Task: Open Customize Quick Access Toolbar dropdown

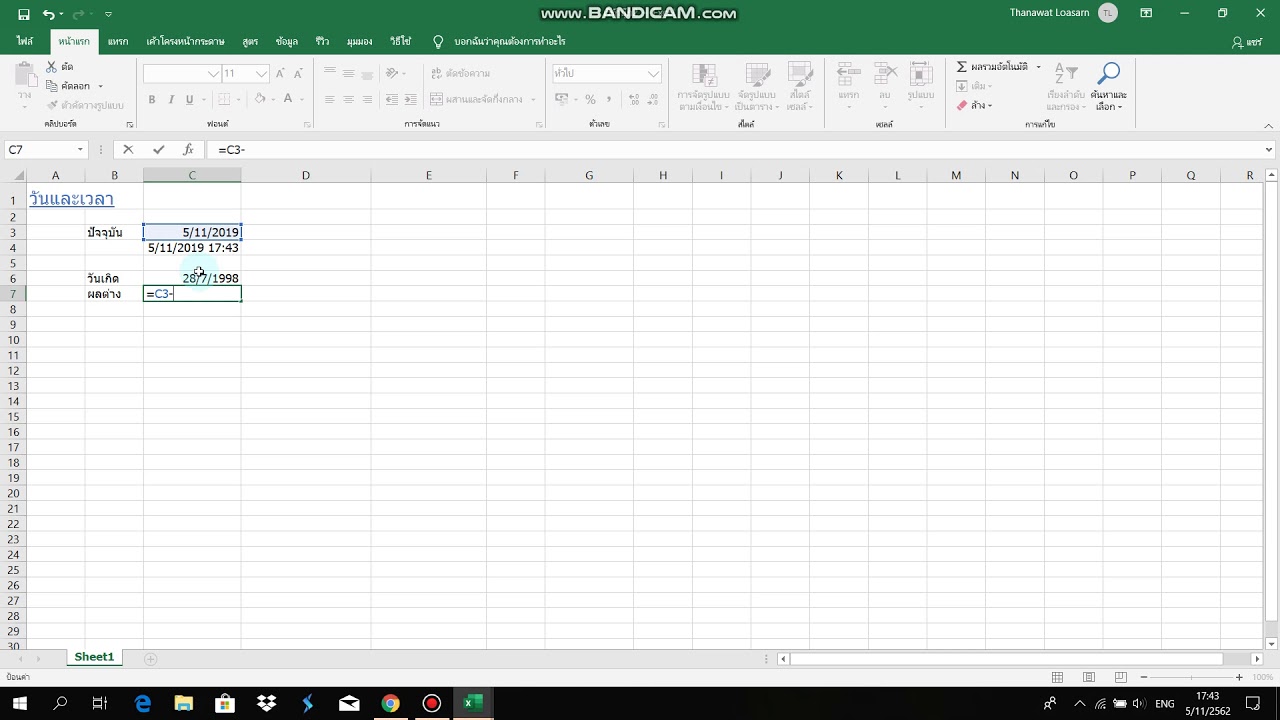Action: coord(108,14)
